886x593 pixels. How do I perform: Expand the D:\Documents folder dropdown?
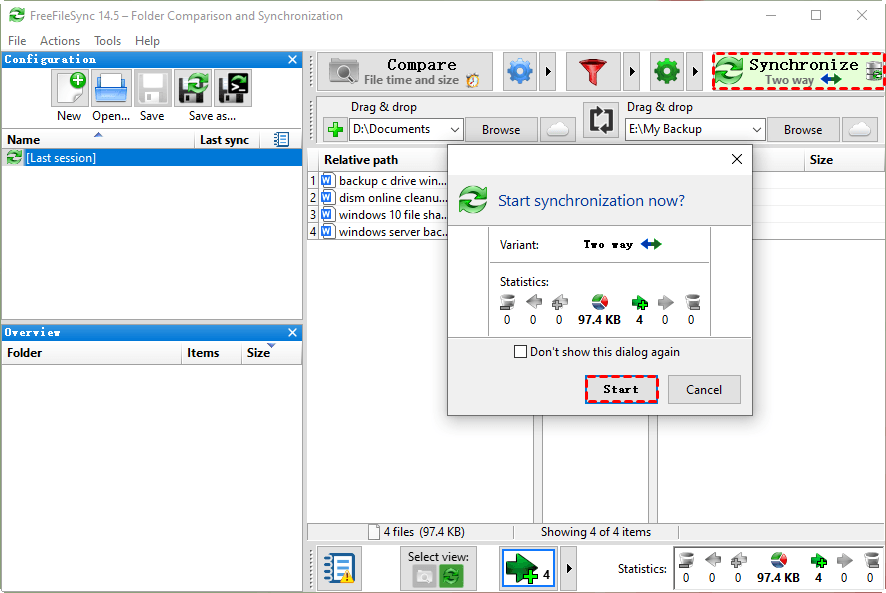coord(455,129)
